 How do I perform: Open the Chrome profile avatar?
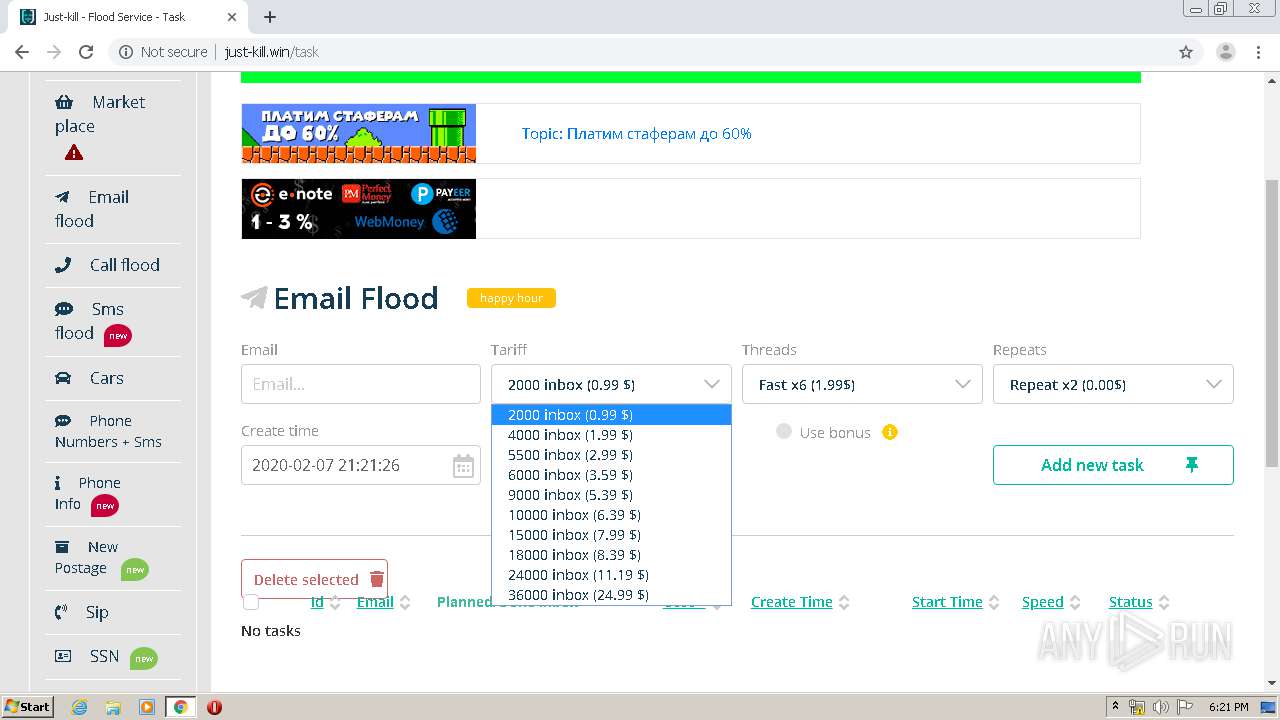tap(1225, 52)
